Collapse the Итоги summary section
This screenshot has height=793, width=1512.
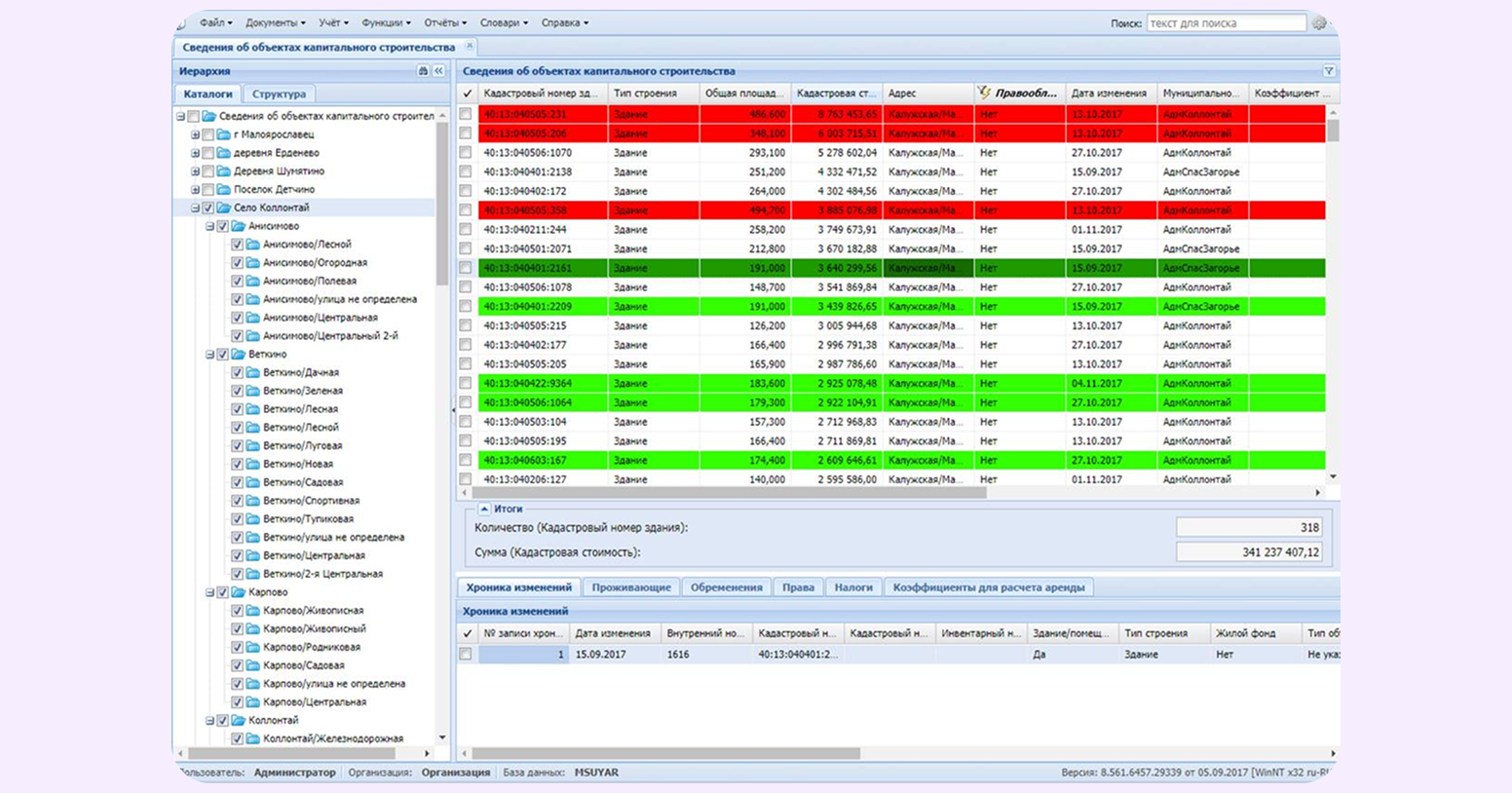coord(484,509)
